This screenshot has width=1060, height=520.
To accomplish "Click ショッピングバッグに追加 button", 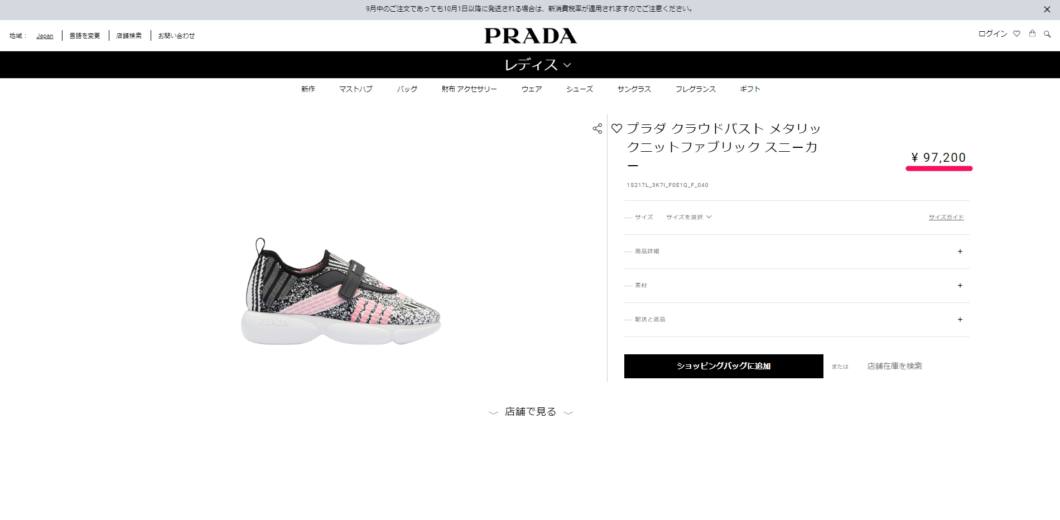I will tap(723, 366).
